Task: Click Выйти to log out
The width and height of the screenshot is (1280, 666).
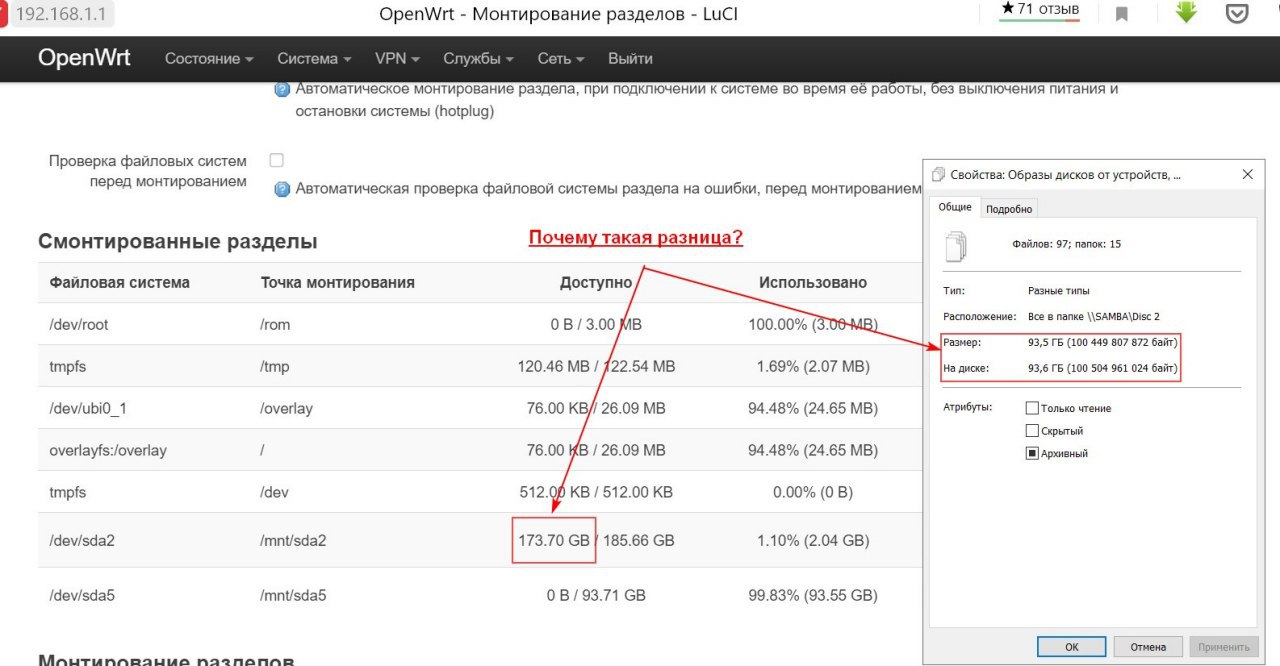Action: [x=630, y=59]
